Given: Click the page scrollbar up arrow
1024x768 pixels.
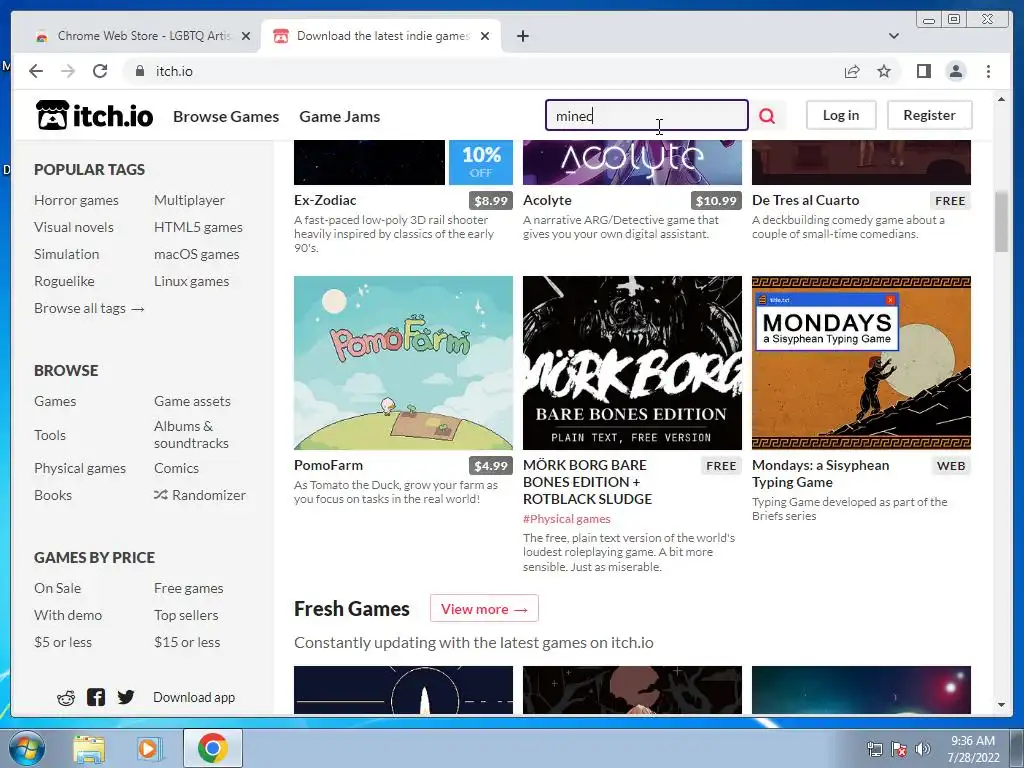Looking at the screenshot, I should click(x=1002, y=99).
